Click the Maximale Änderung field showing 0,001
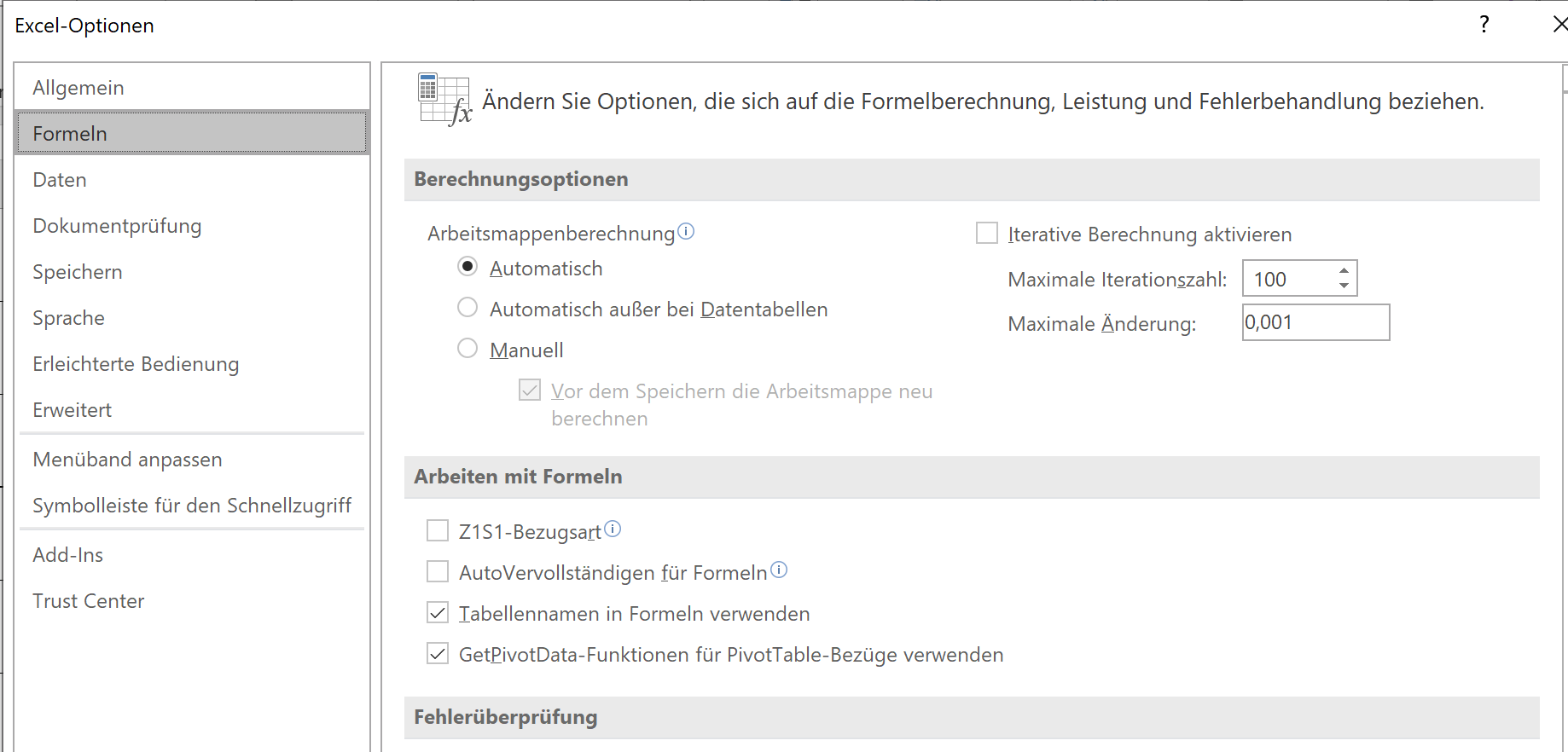Screen dimensions: 1568x752 click(1315, 322)
